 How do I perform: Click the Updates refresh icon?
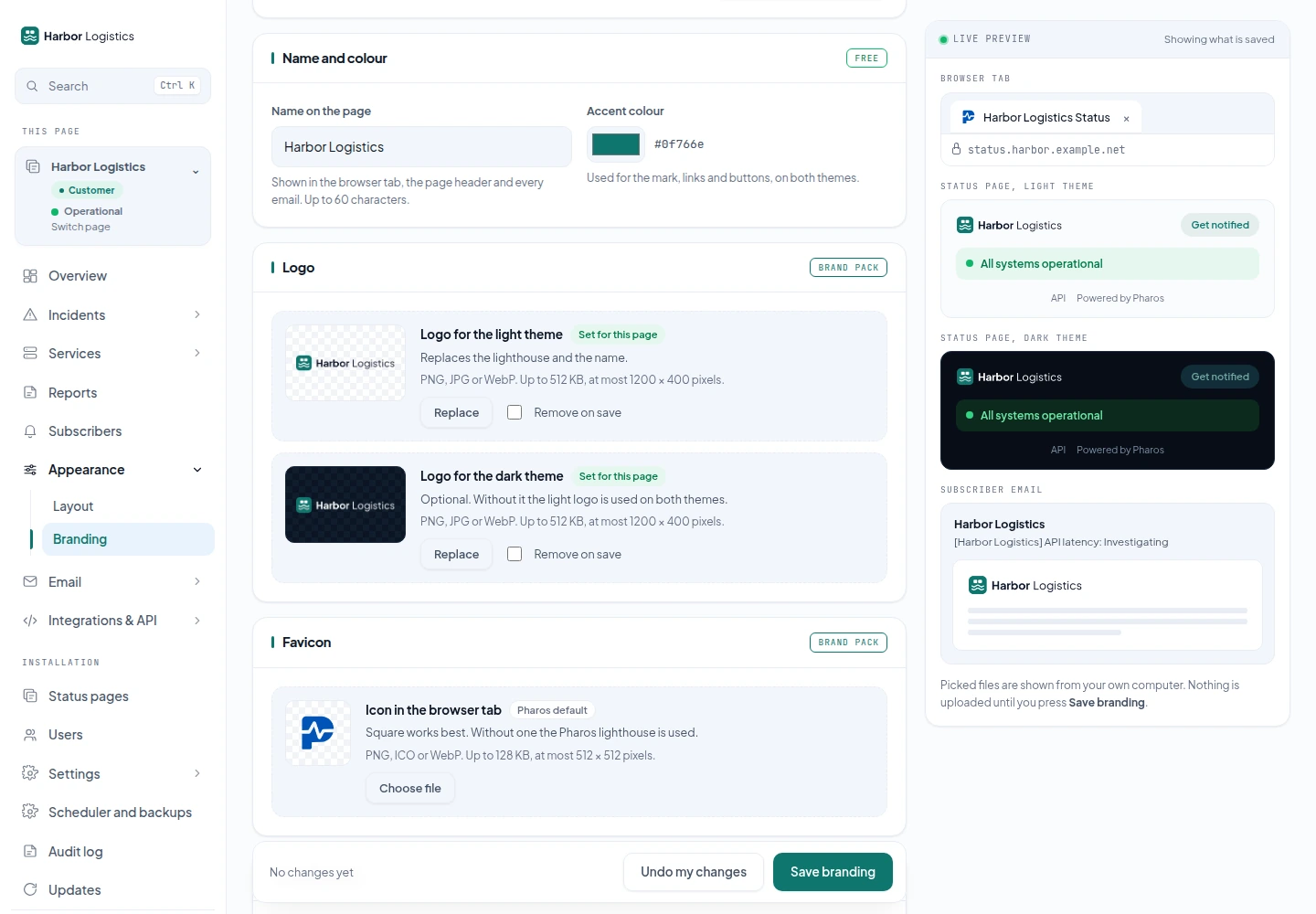coord(30,889)
